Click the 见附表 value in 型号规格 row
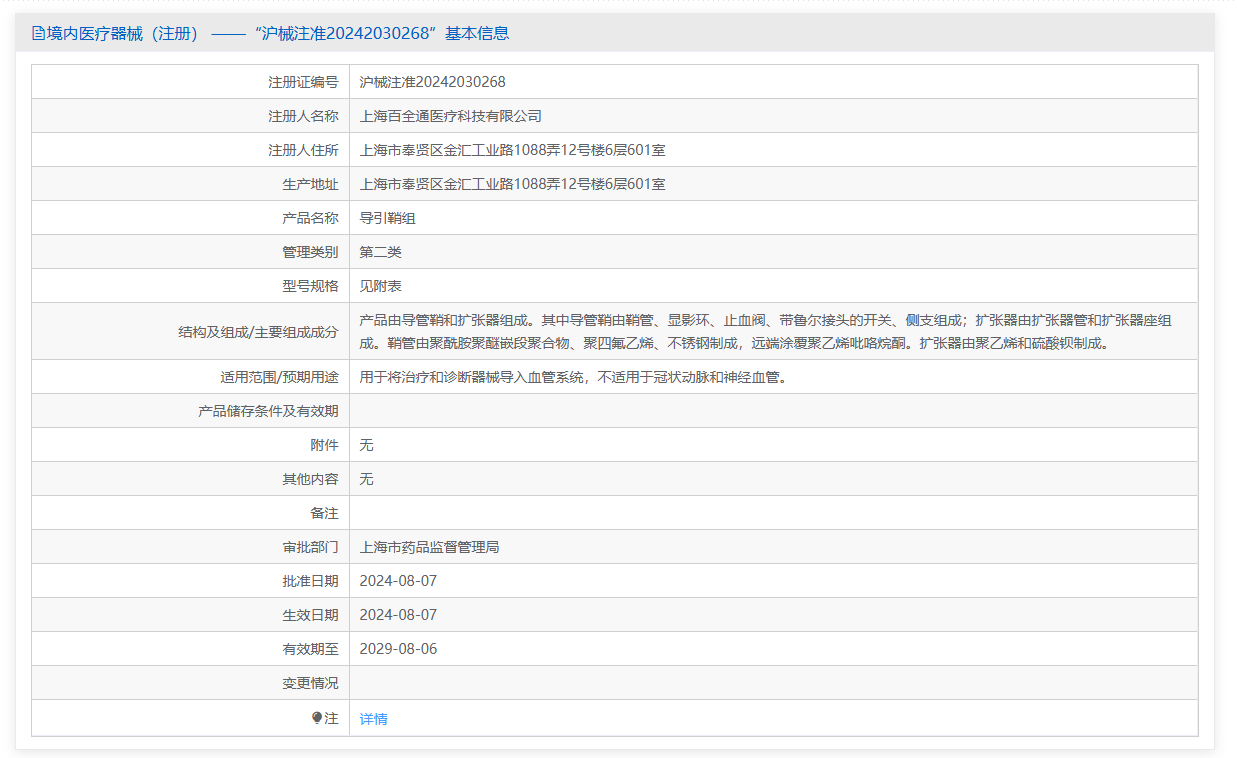Image resolution: width=1237 pixels, height=758 pixels. [380, 286]
